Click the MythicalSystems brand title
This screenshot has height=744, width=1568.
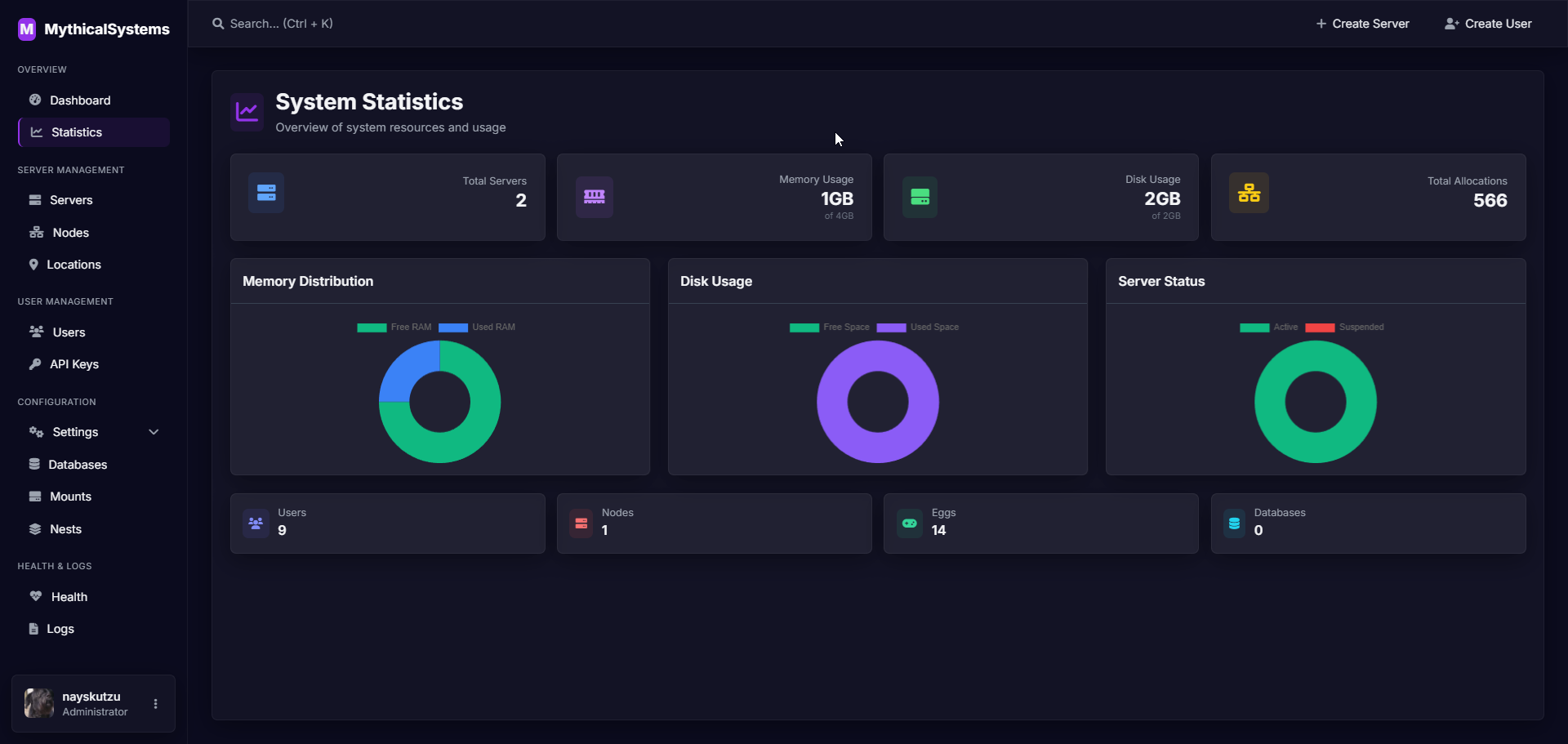click(107, 29)
